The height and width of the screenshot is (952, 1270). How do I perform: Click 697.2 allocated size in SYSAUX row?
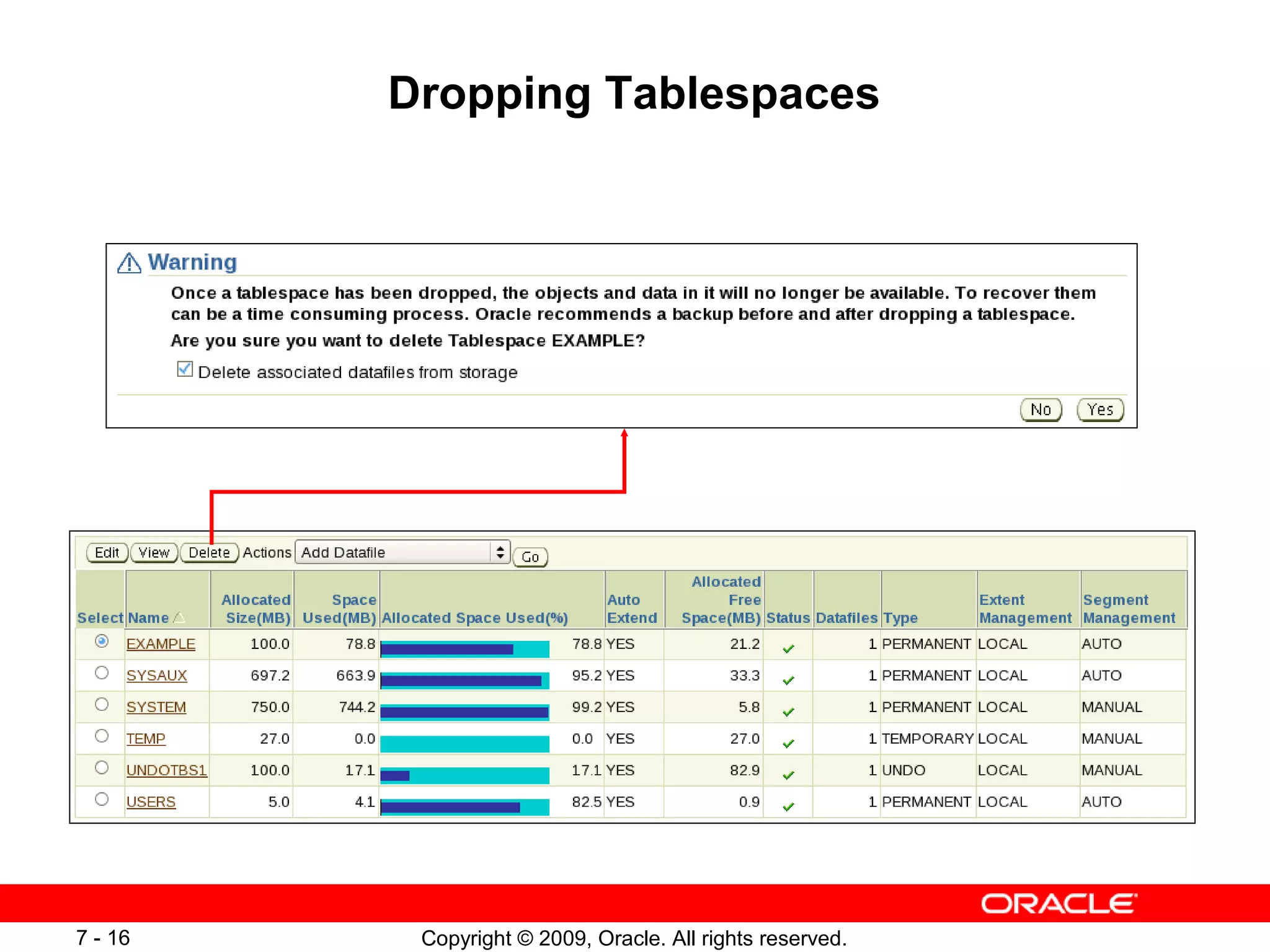(x=270, y=676)
